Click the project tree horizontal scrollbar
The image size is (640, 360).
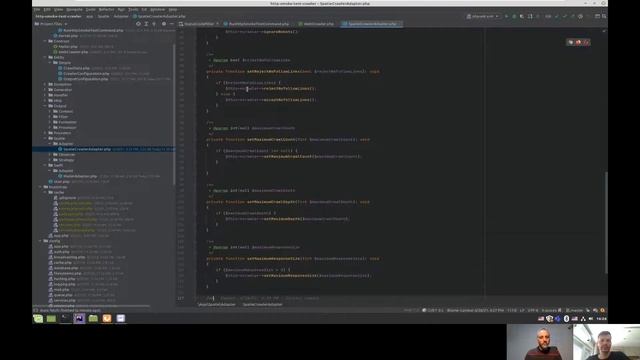pyautogui.click(x=92, y=306)
